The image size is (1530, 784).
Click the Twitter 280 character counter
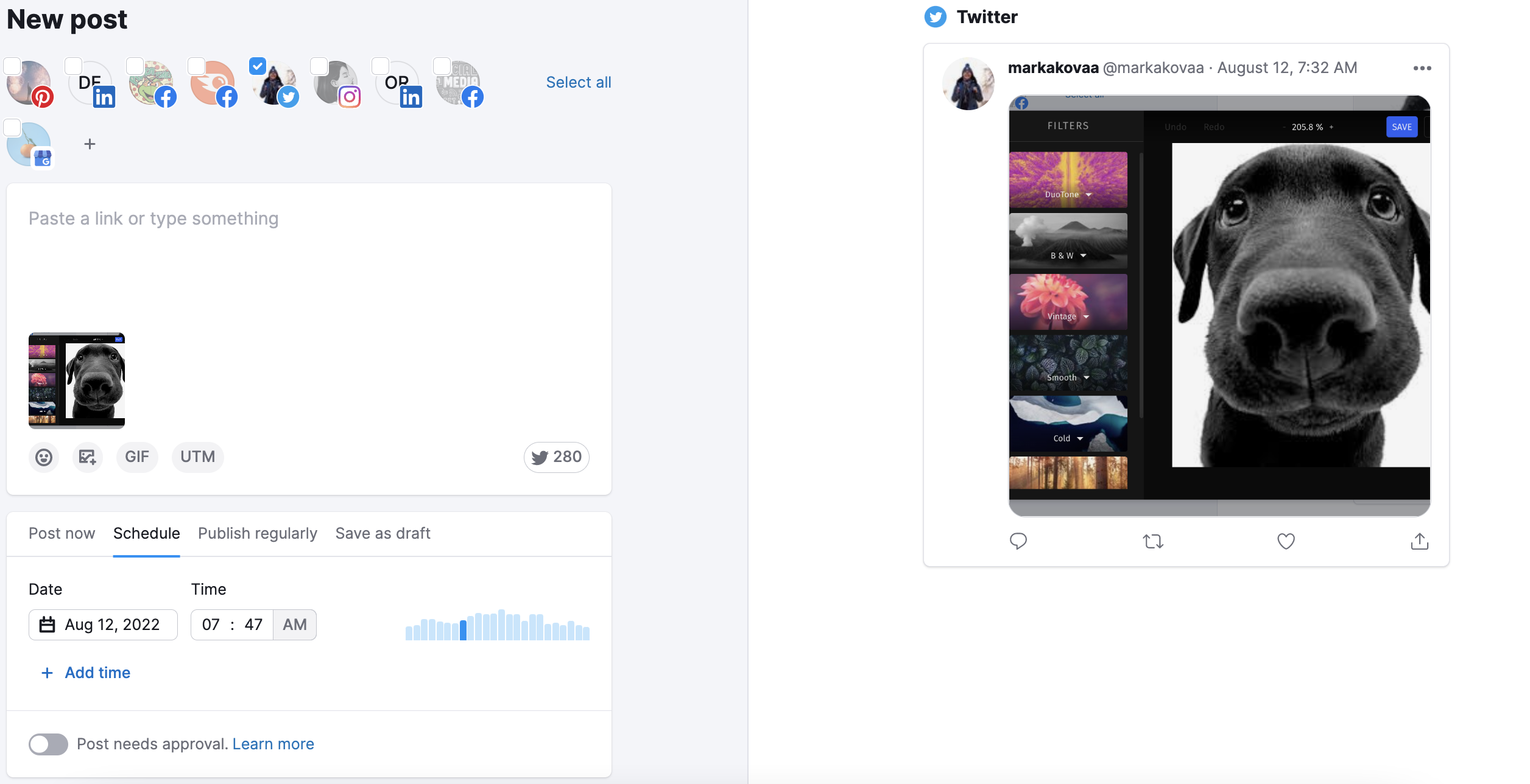tap(556, 457)
